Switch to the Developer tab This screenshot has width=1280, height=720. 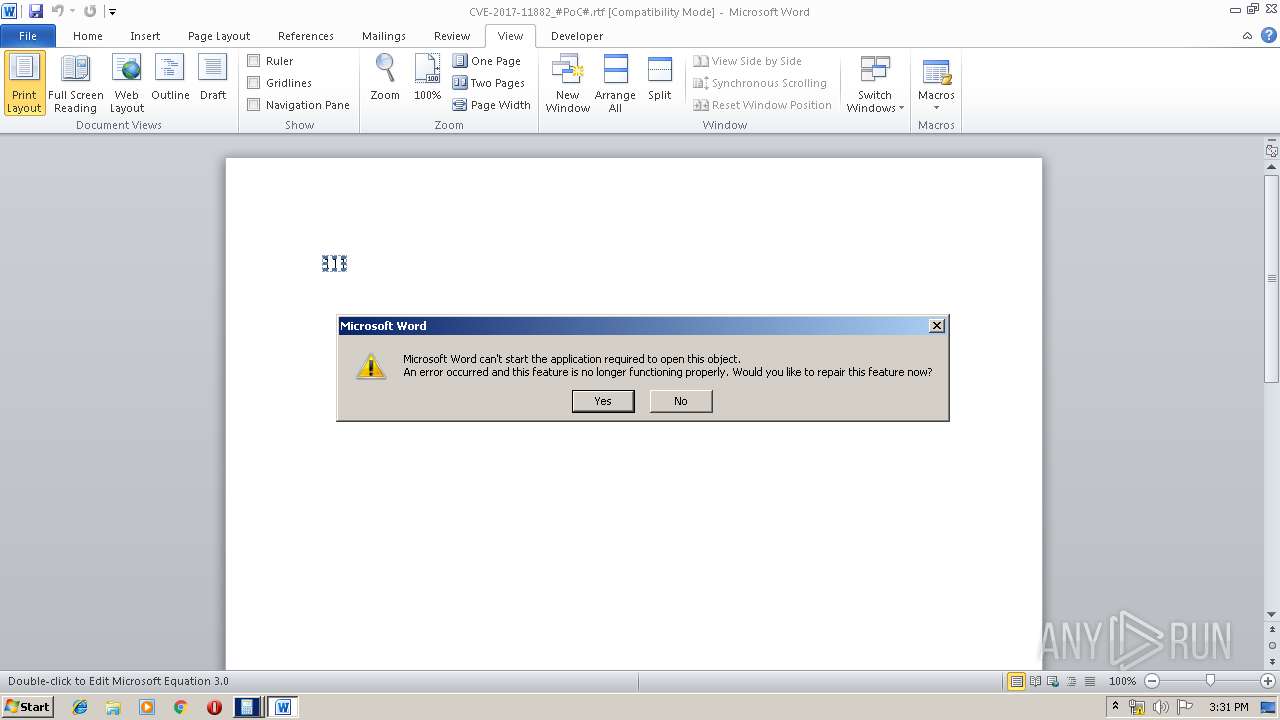[577, 36]
